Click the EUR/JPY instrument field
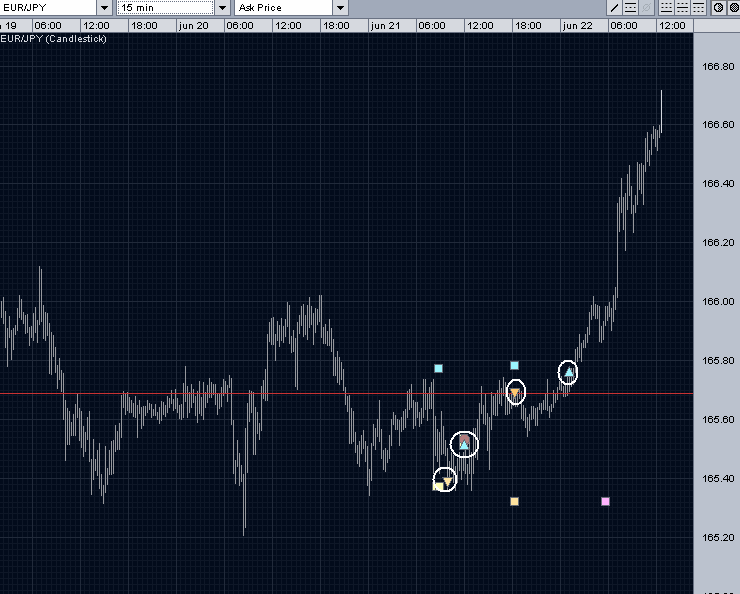Screen dimensions: 740x594 click(x=48, y=8)
